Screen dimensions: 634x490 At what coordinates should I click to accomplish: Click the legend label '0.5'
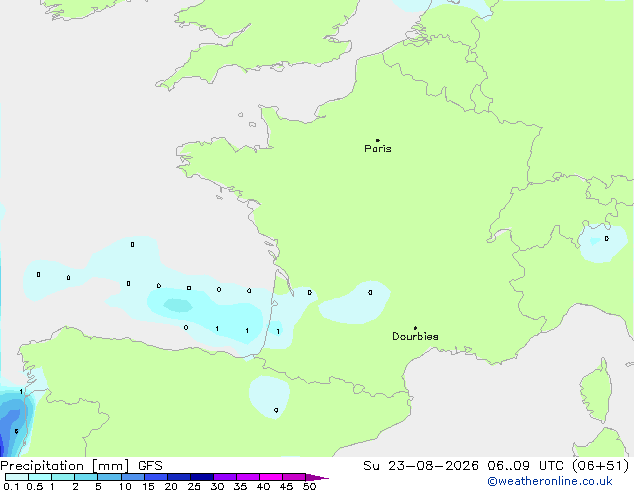(x=35, y=486)
